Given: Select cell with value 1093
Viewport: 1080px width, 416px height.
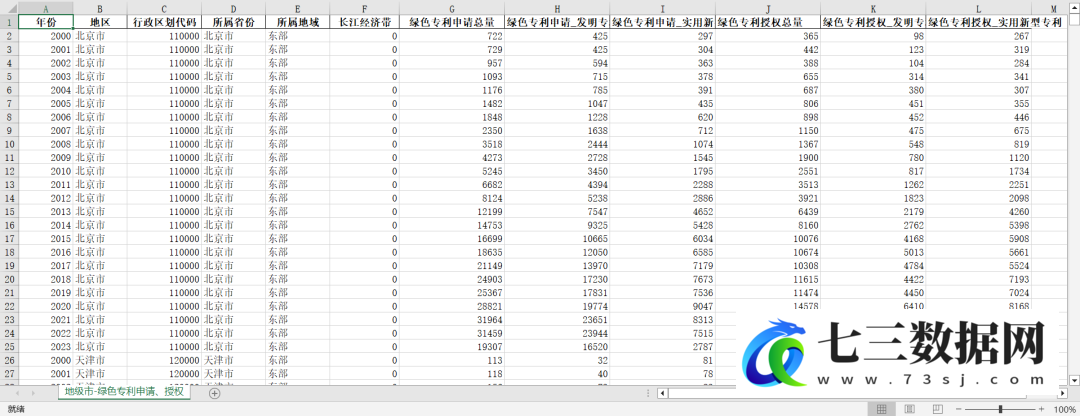Looking at the screenshot, I should pyautogui.click(x=452, y=76).
